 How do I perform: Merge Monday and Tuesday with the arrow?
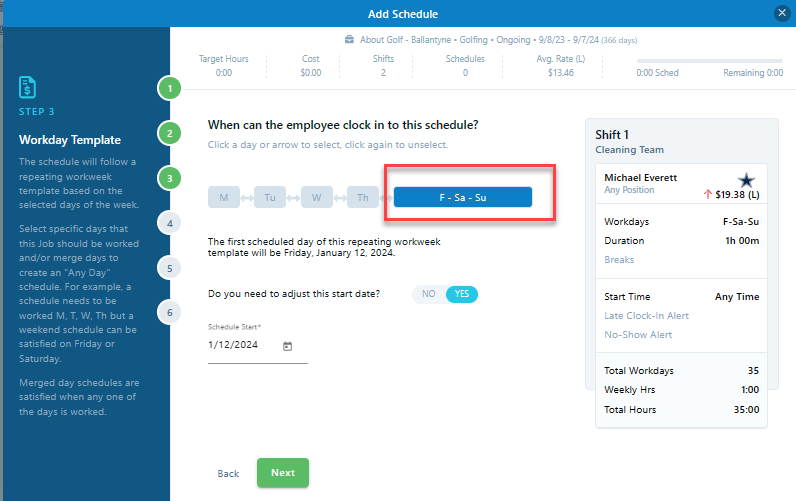(x=247, y=197)
